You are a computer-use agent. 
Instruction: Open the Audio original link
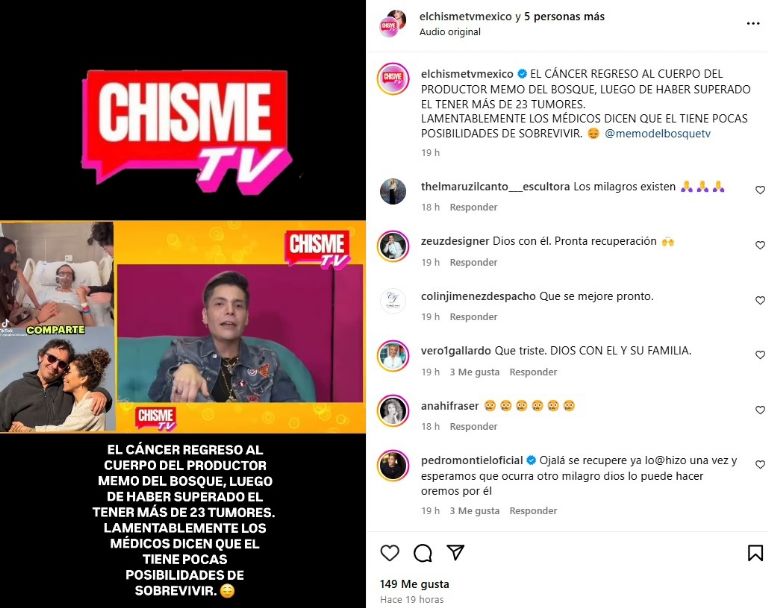[x=450, y=31]
